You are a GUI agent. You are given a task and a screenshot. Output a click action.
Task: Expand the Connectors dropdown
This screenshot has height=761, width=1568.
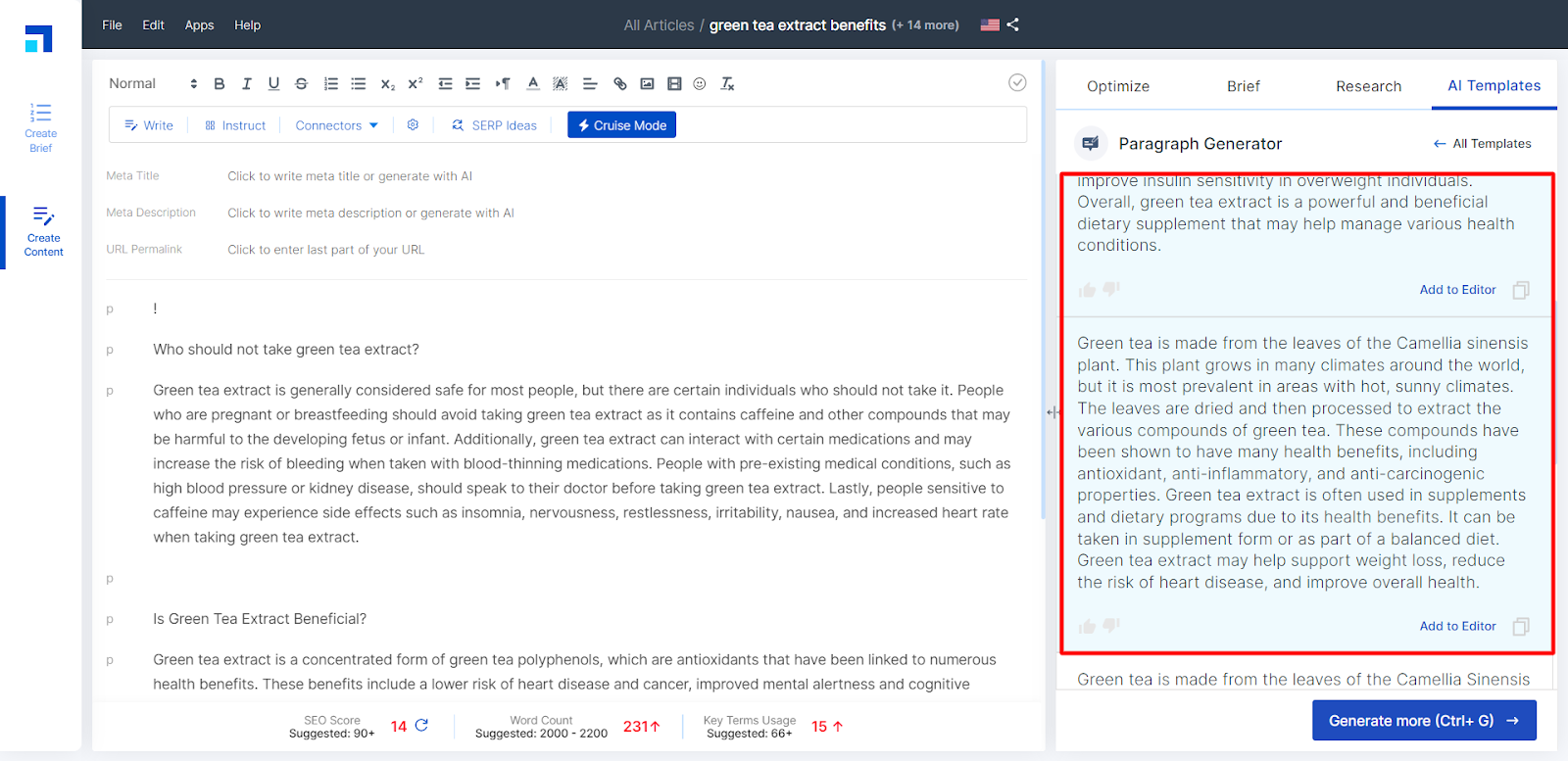click(x=336, y=125)
